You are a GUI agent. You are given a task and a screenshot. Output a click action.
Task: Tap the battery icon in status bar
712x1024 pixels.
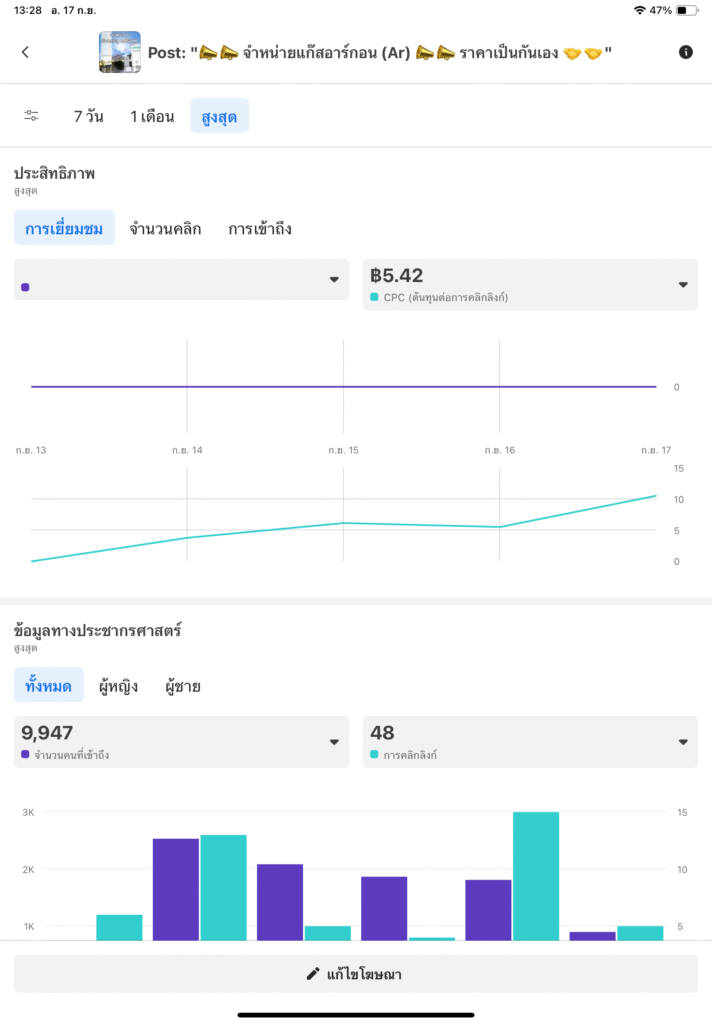click(687, 10)
